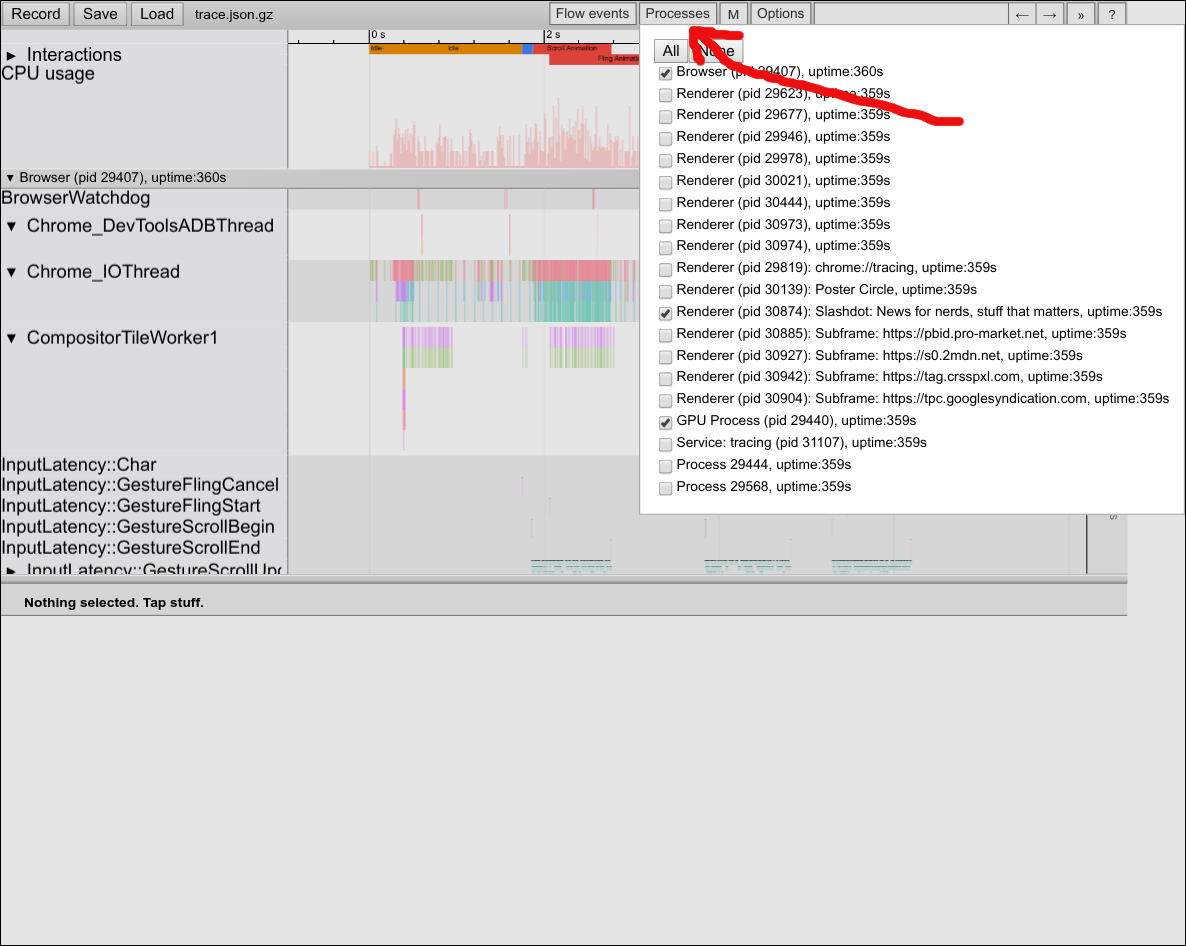Image resolution: width=1186 pixels, height=946 pixels.
Task: Uncheck the GPU Process (pid 29440) checkbox
Action: click(666, 422)
